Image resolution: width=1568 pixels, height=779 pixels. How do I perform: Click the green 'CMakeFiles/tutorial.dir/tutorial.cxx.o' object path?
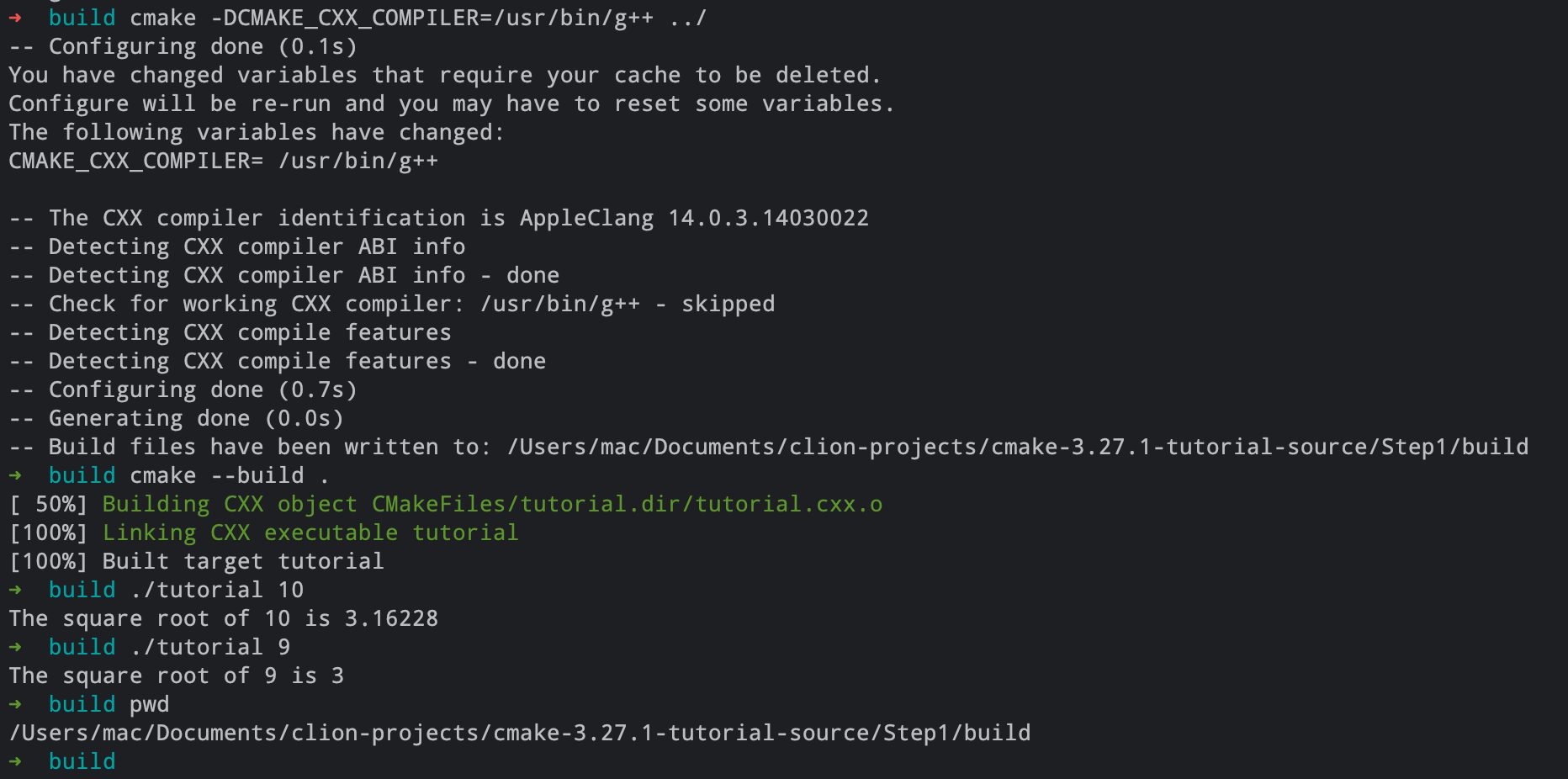[627, 504]
